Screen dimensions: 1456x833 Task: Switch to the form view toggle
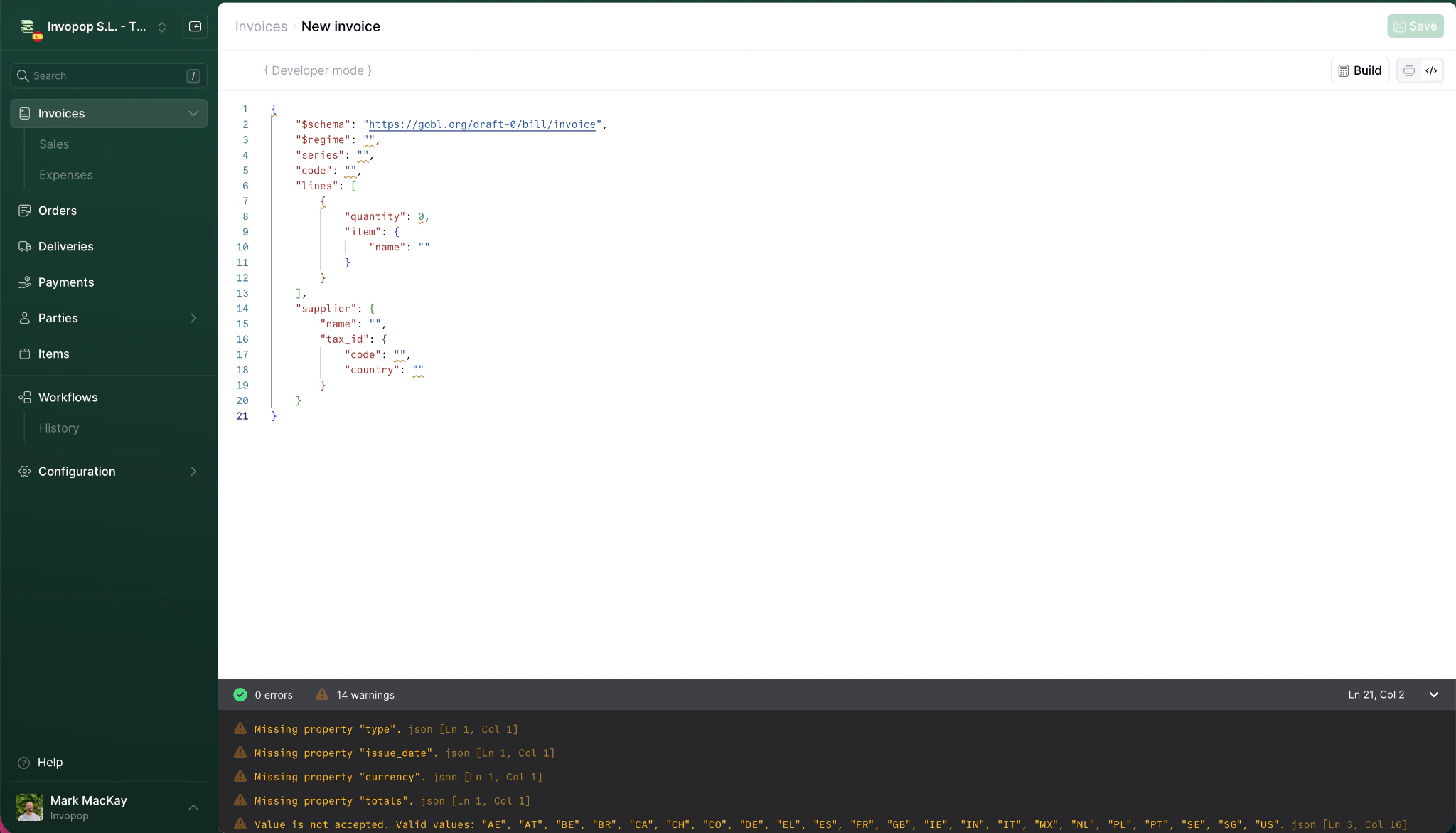click(1408, 70)
